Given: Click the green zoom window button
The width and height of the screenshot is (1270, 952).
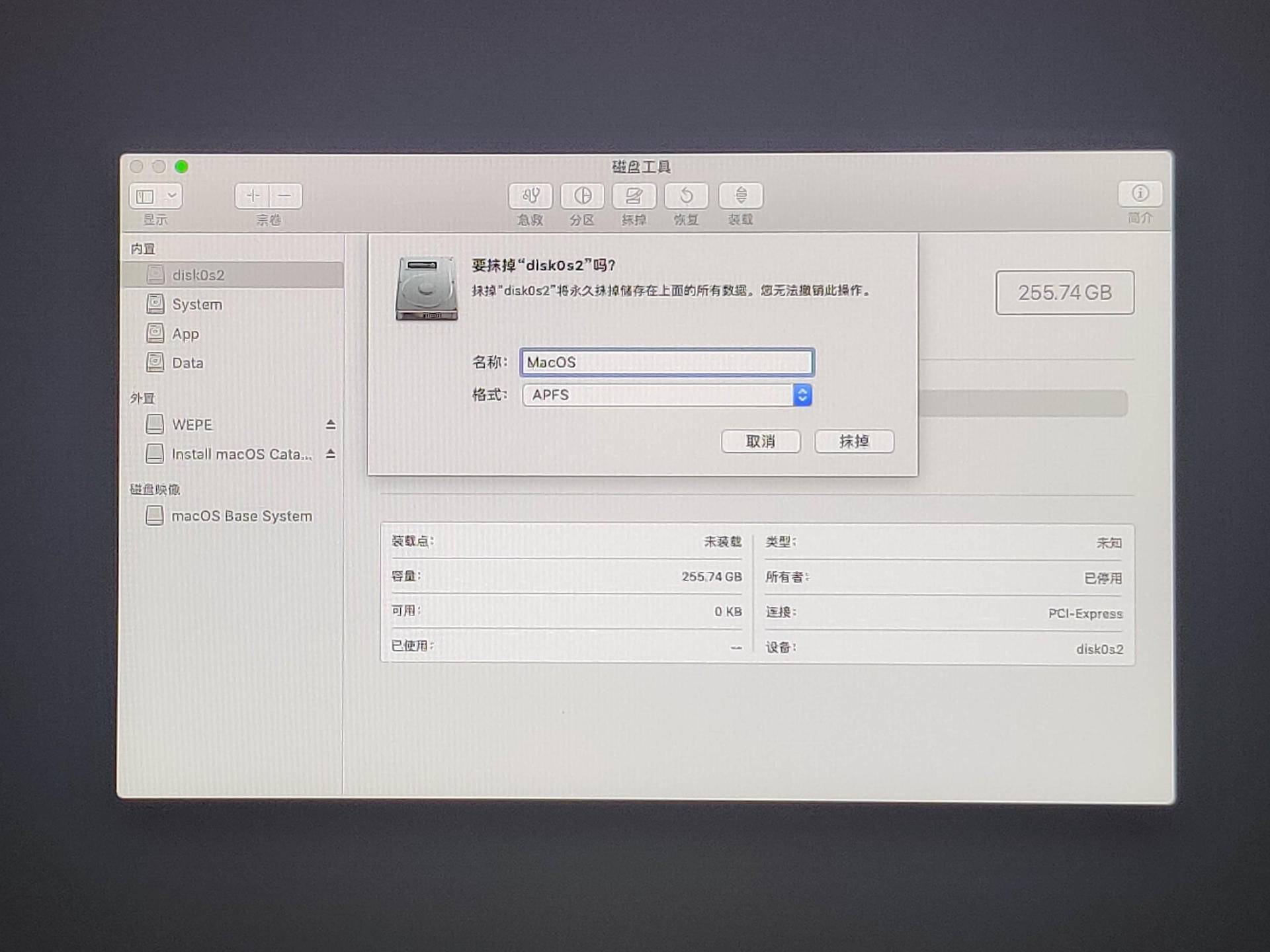Looking at the screenshot, I should coord(181,167).
